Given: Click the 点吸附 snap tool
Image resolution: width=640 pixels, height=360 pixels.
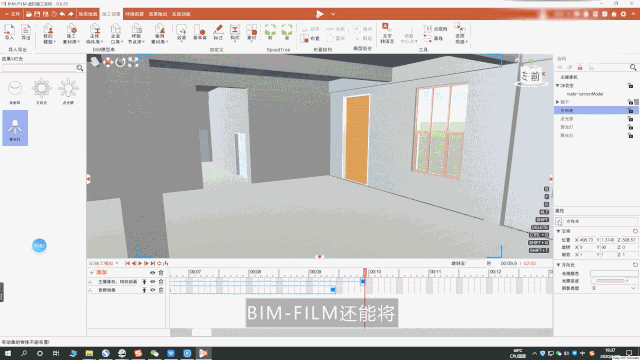Looking at the screenshot, I should 436,29.
